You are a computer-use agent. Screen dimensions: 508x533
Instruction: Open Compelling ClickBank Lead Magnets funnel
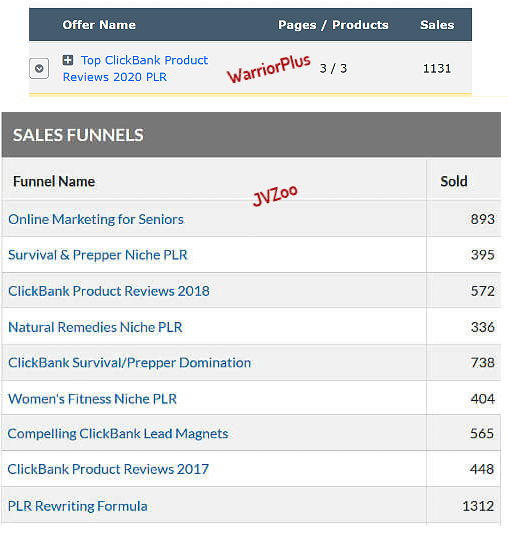tap(118, 434)
